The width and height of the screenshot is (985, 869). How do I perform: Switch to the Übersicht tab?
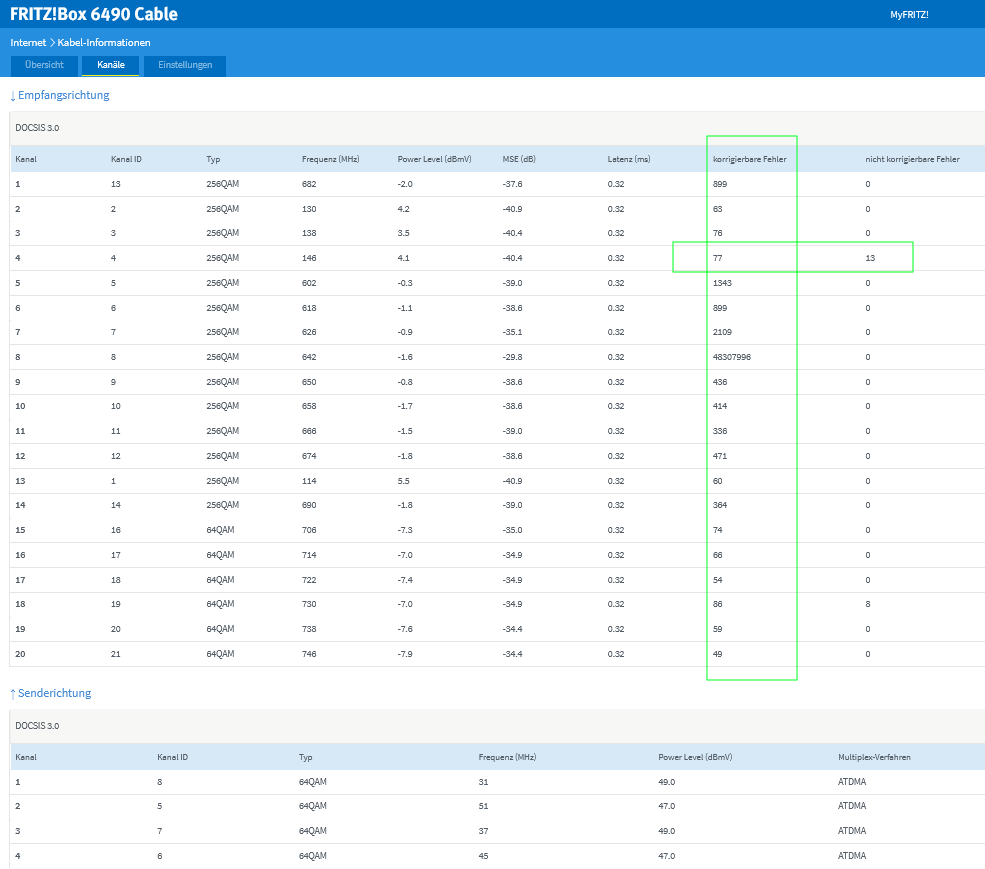tap(44, 65)
